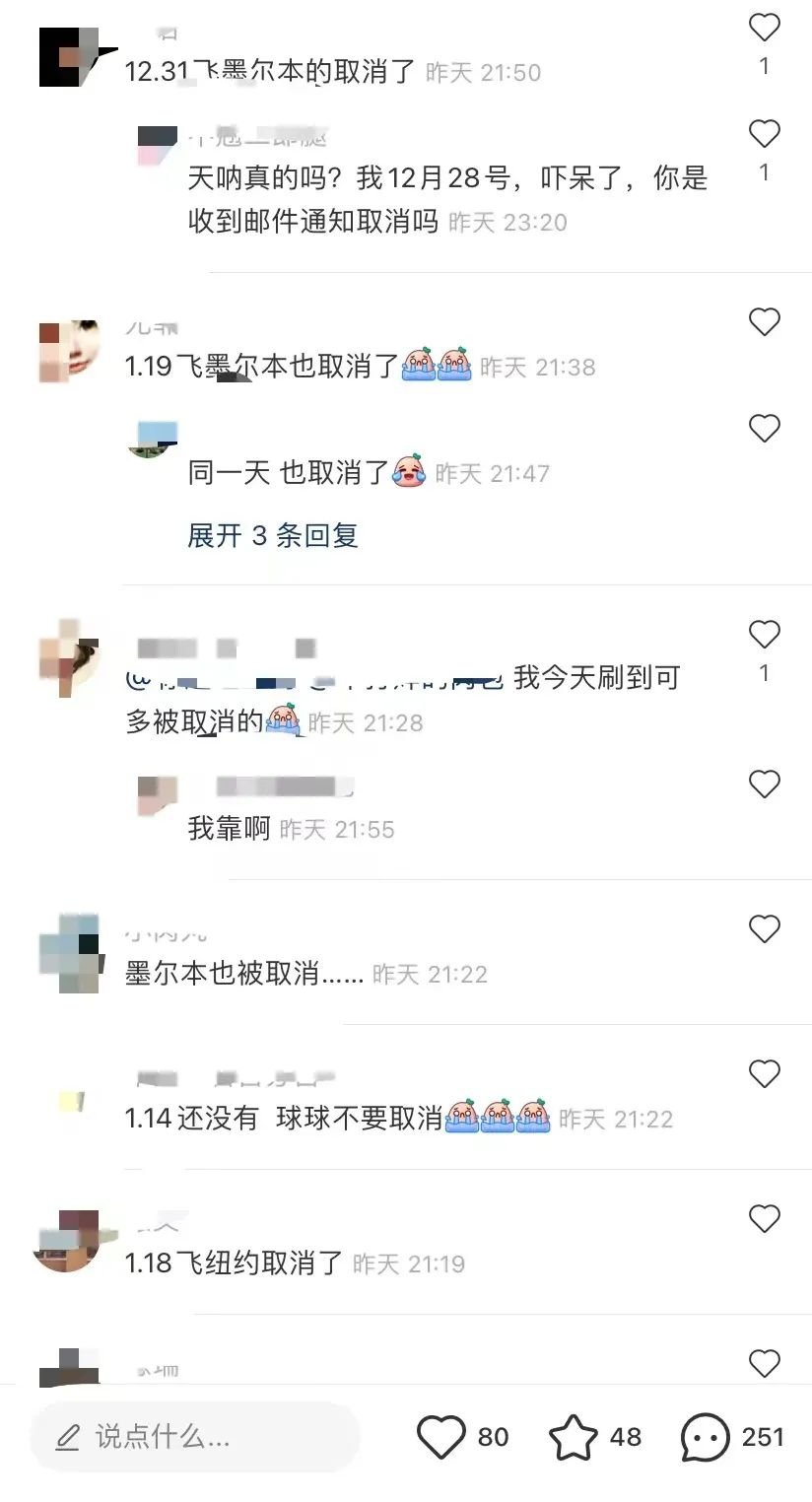The width and height of the screenshot is (812, 1502).
Task: Reply to comment "墨尔本也被取消……"
Action: pos(244,975)
